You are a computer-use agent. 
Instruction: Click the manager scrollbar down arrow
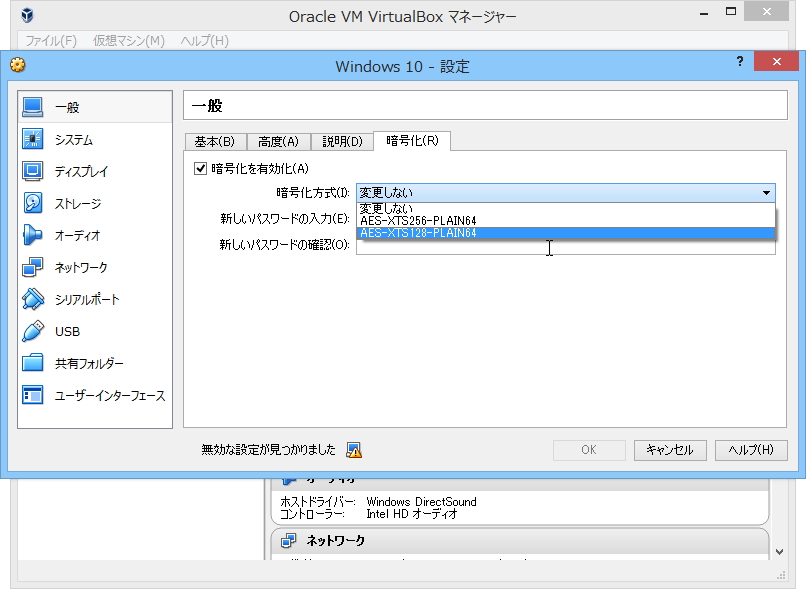tap(779, 552)
